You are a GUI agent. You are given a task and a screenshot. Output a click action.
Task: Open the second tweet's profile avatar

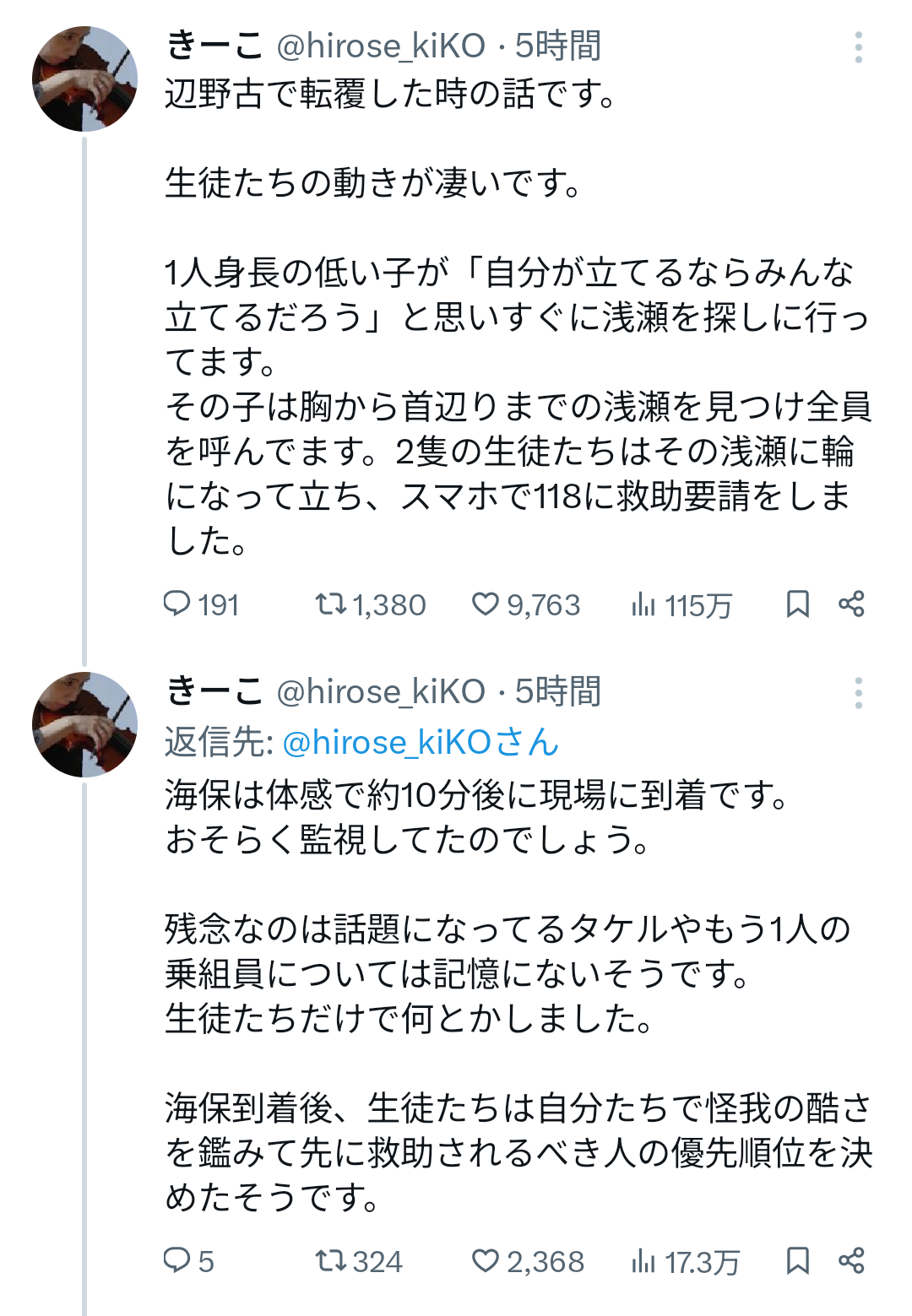point(84,724)
